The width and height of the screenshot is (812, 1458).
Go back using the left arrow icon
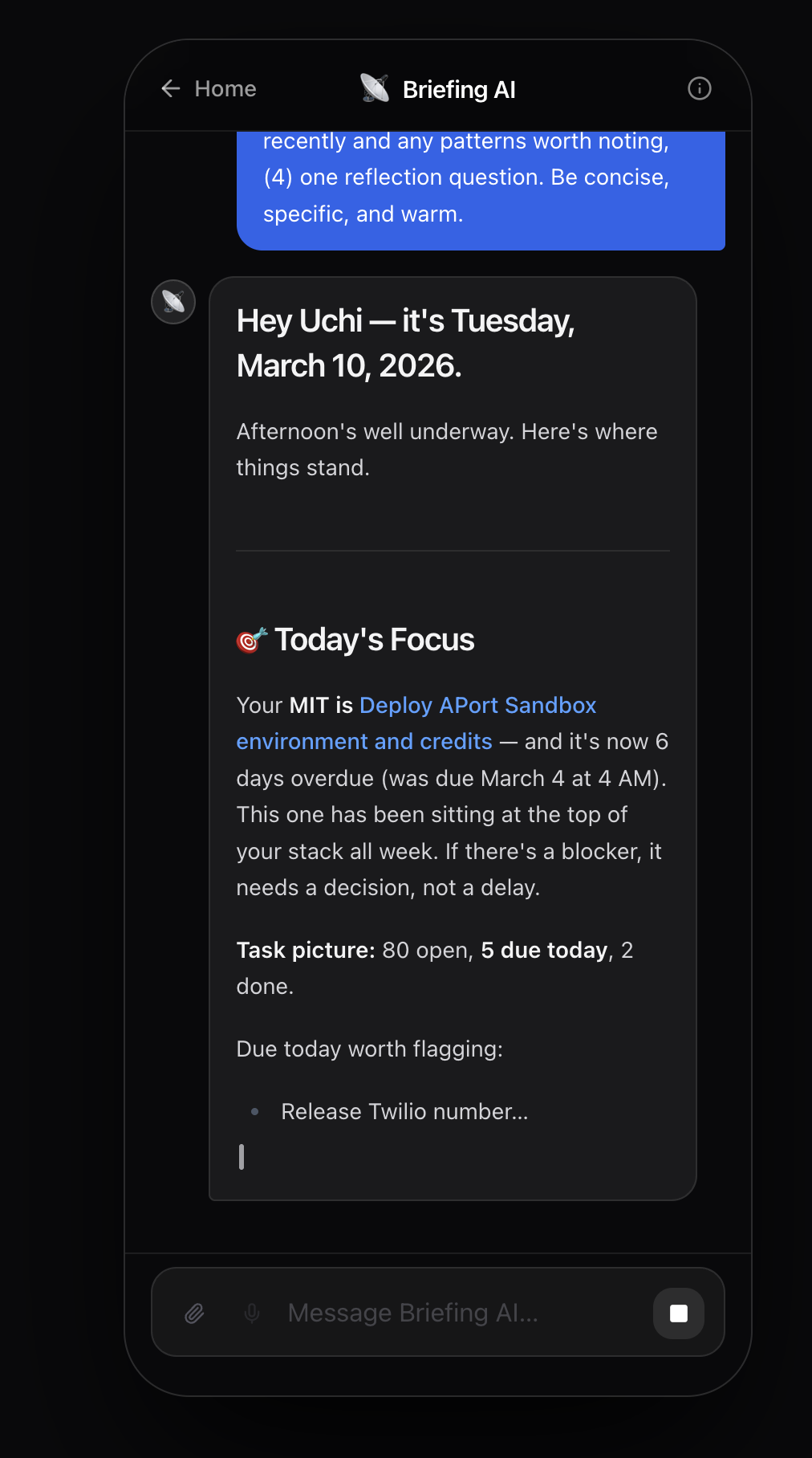(170, 88)
